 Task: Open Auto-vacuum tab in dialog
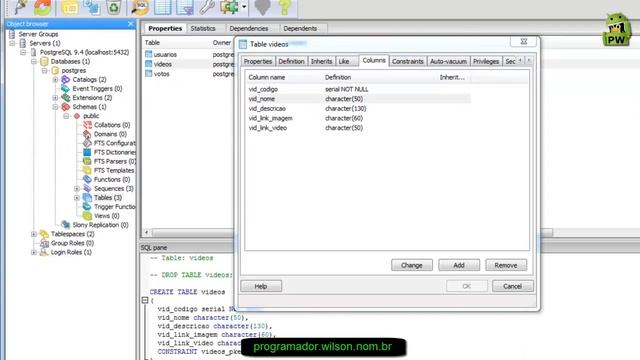(x=448, y=61)
